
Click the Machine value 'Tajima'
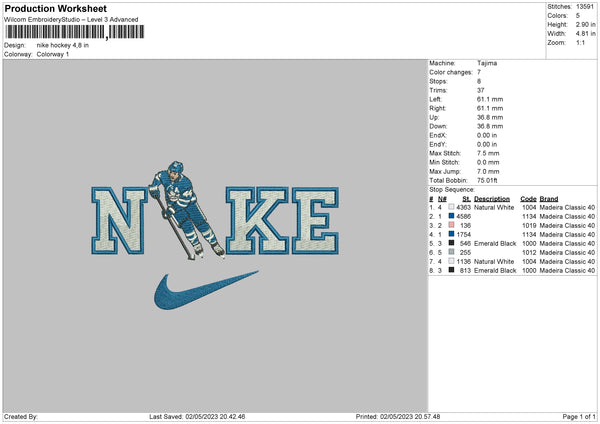(487, 63)
